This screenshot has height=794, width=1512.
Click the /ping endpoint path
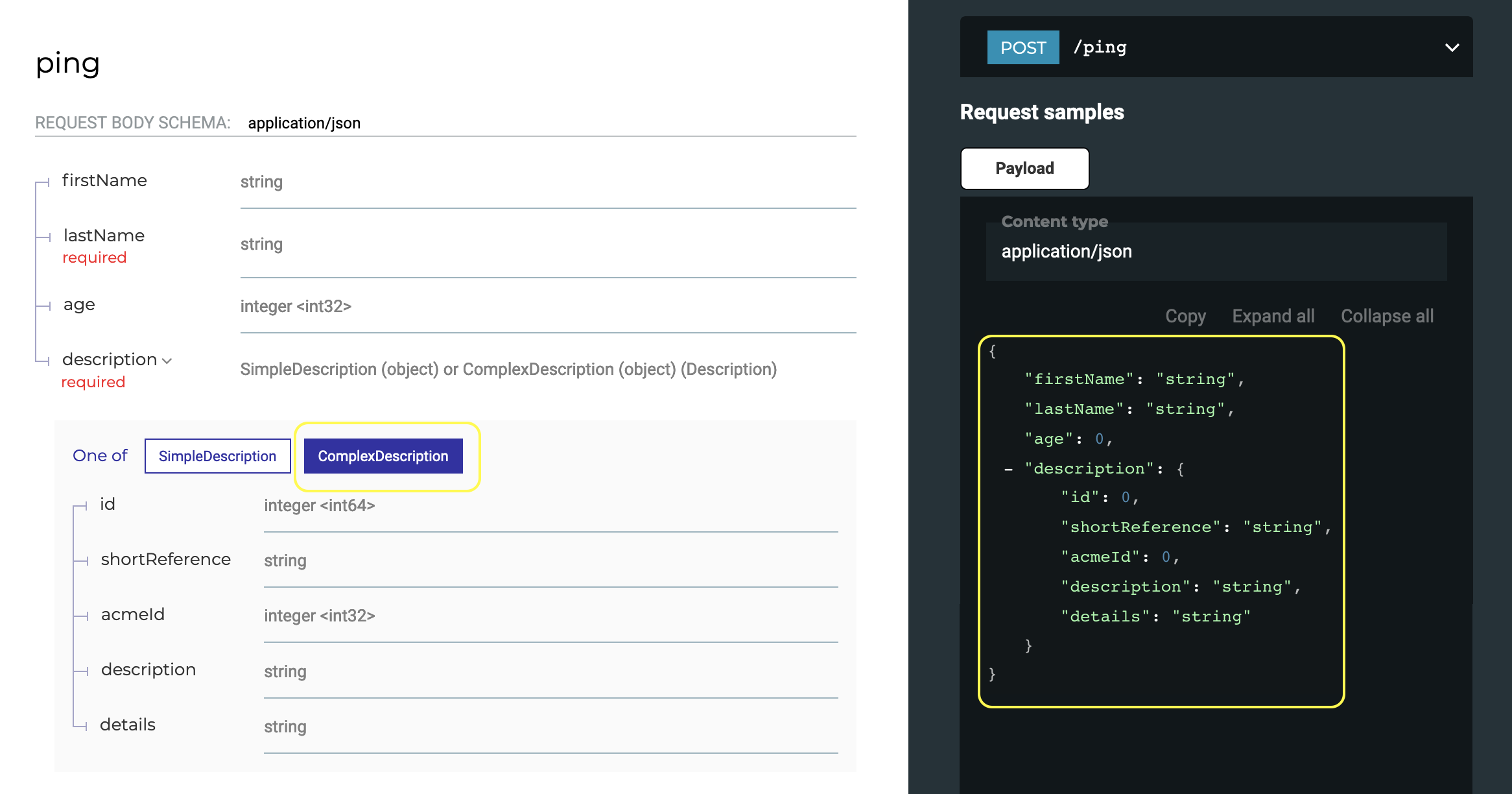1100,47
